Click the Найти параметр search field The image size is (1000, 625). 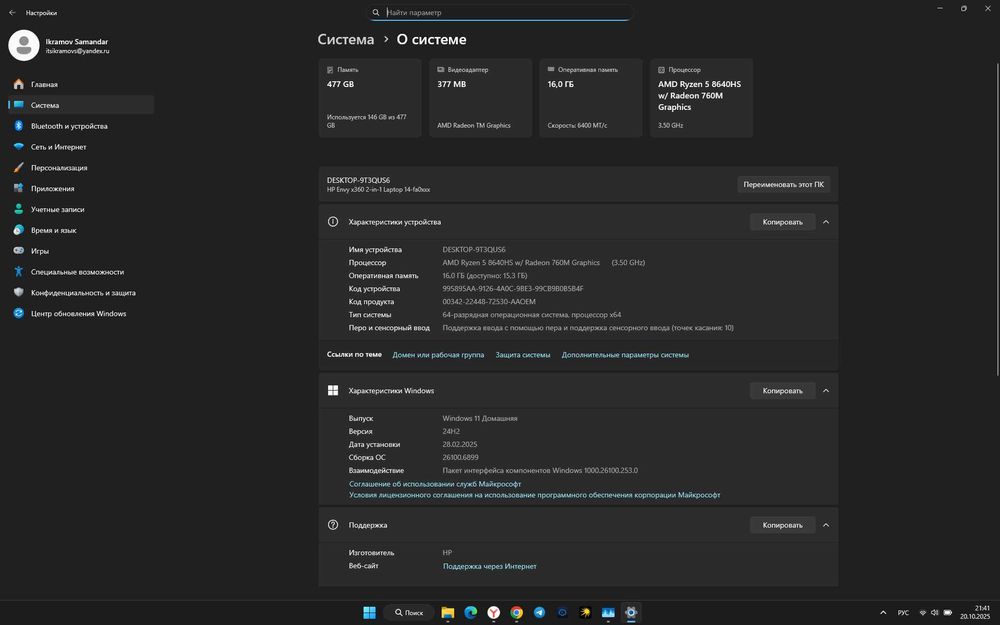click(x=500, y=13)
